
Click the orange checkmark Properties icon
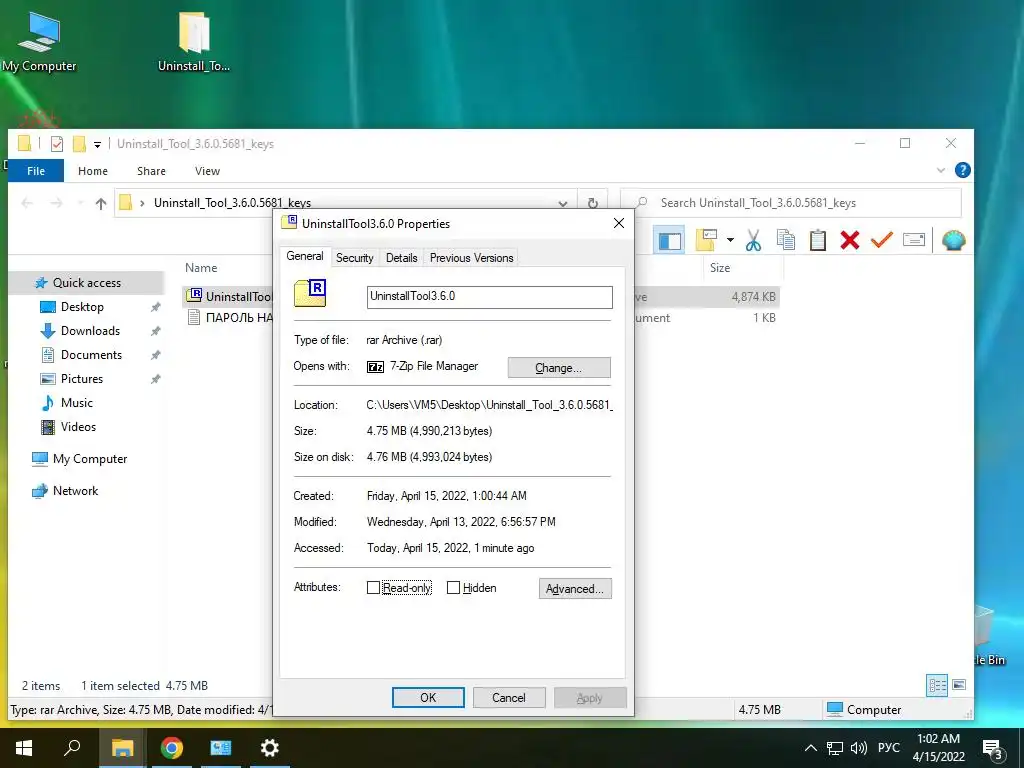pos(881,240)
